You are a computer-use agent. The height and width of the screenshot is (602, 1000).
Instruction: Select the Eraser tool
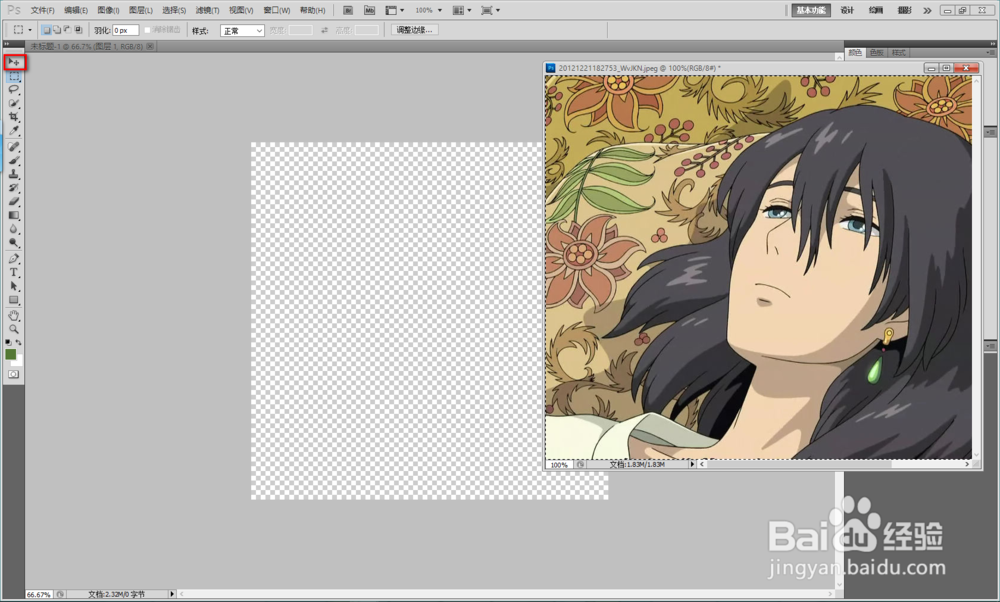point(14,202)
